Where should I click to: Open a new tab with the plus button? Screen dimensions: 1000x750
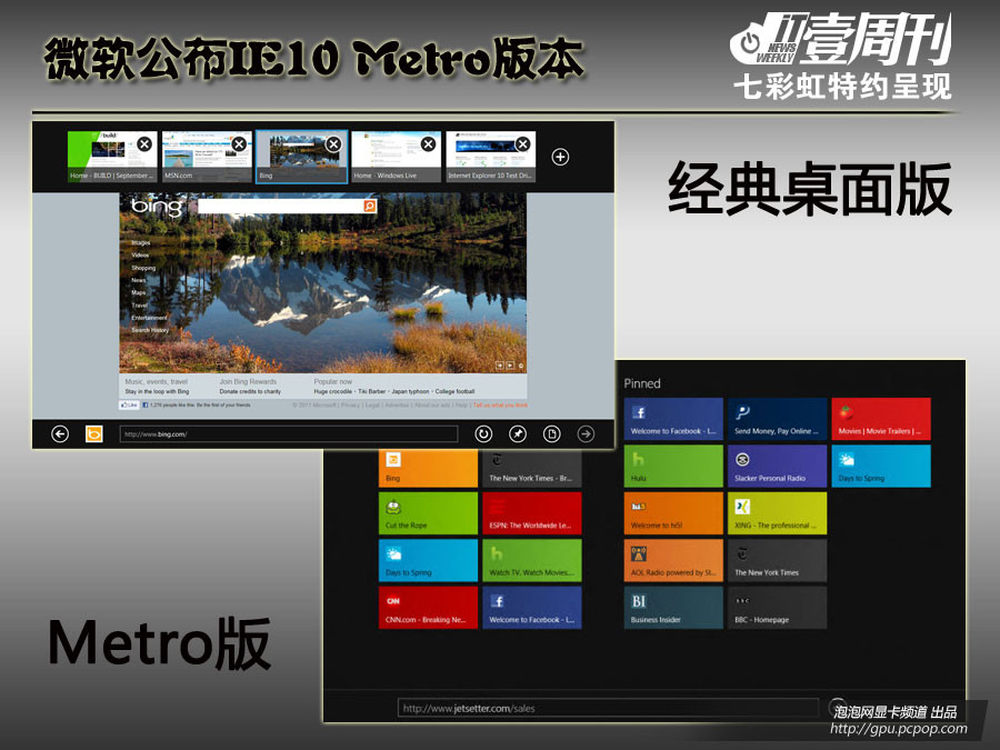(560, 157)
